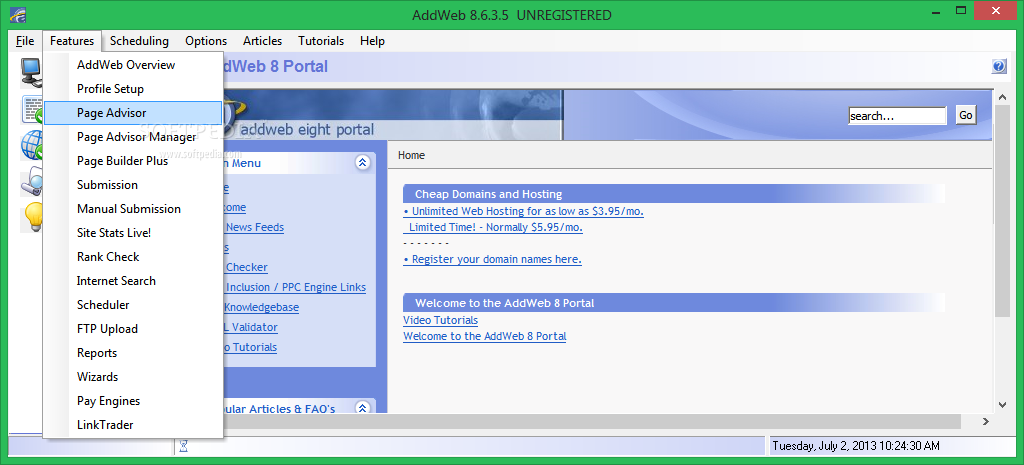1024x465 pixels.
Task: Collapse the Popular Articles & FAQ's chevron
Action: (x=362, y=408)
